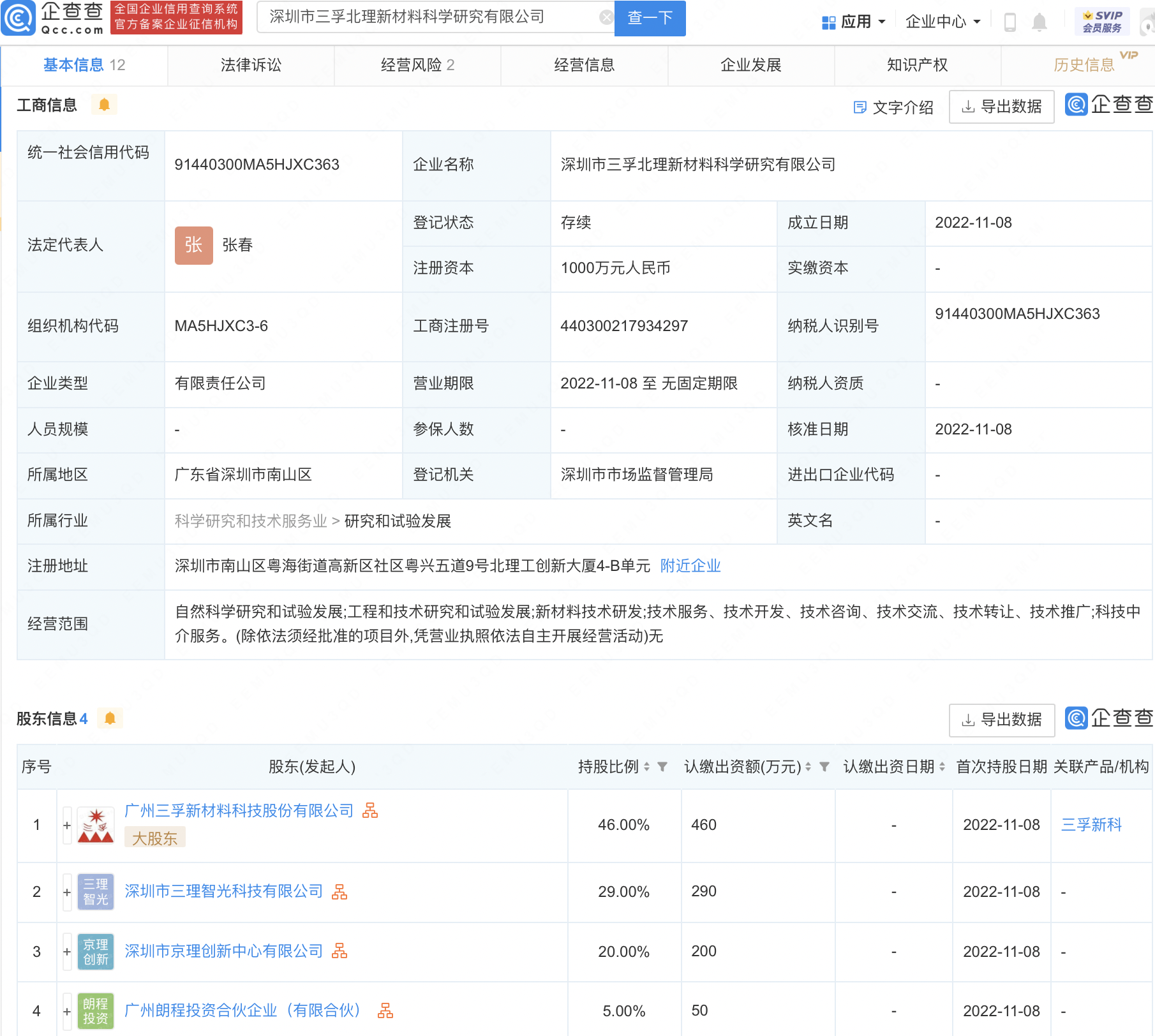Click the bell icon beside 股东信息
1155x1036 pixels.
tap(110, 718)
